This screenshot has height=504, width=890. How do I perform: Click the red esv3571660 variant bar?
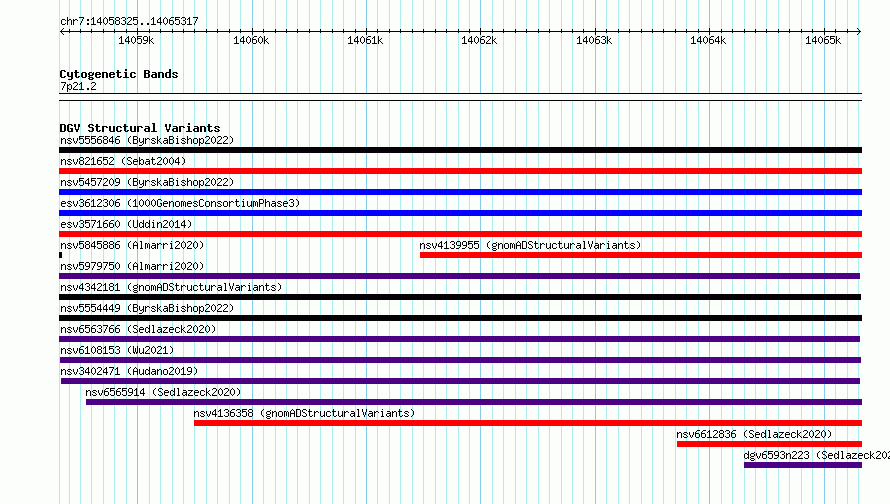point(460,234)
